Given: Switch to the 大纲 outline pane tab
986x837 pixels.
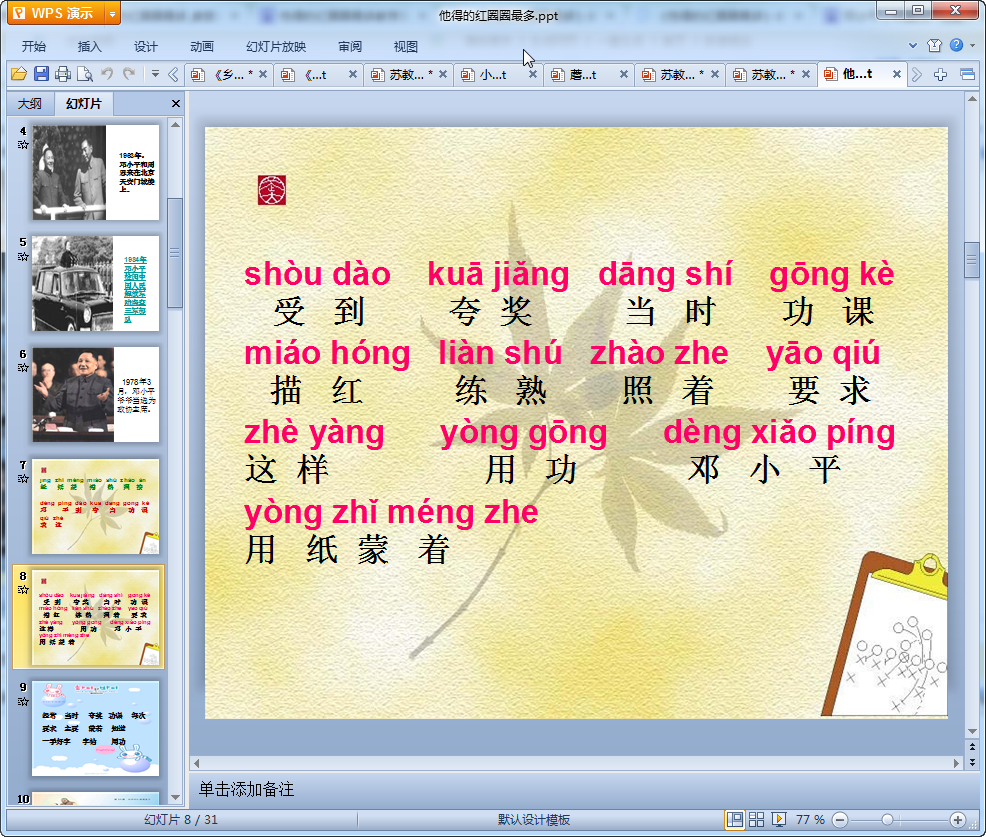Looking at the screenshot, I should tap(30, 103).
